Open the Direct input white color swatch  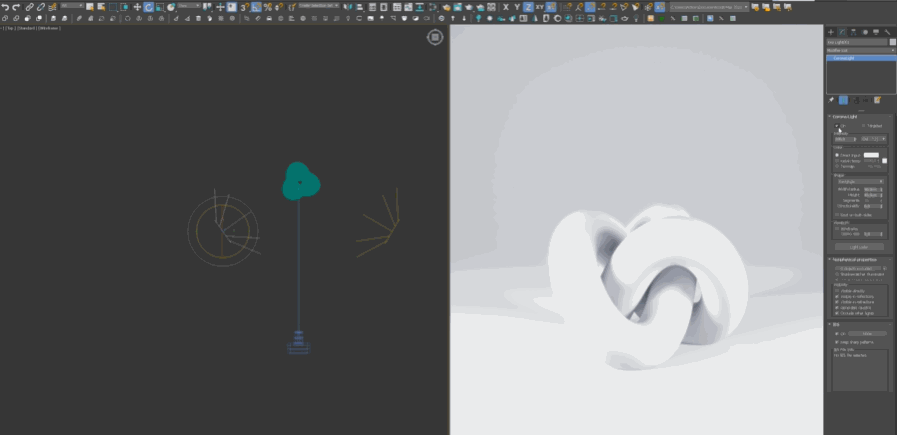[x=871, y=155]
